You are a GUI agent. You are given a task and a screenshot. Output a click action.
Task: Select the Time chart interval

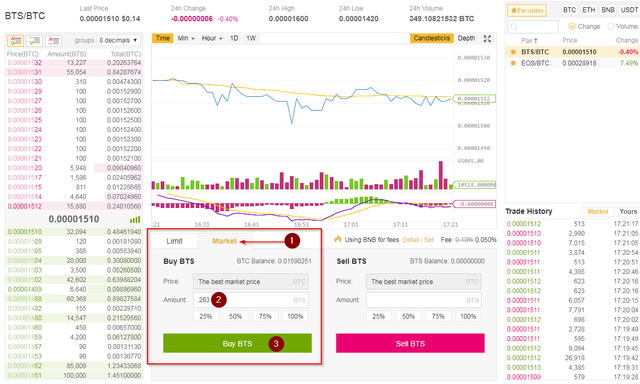pyautogui.click(x=162, y=38)
